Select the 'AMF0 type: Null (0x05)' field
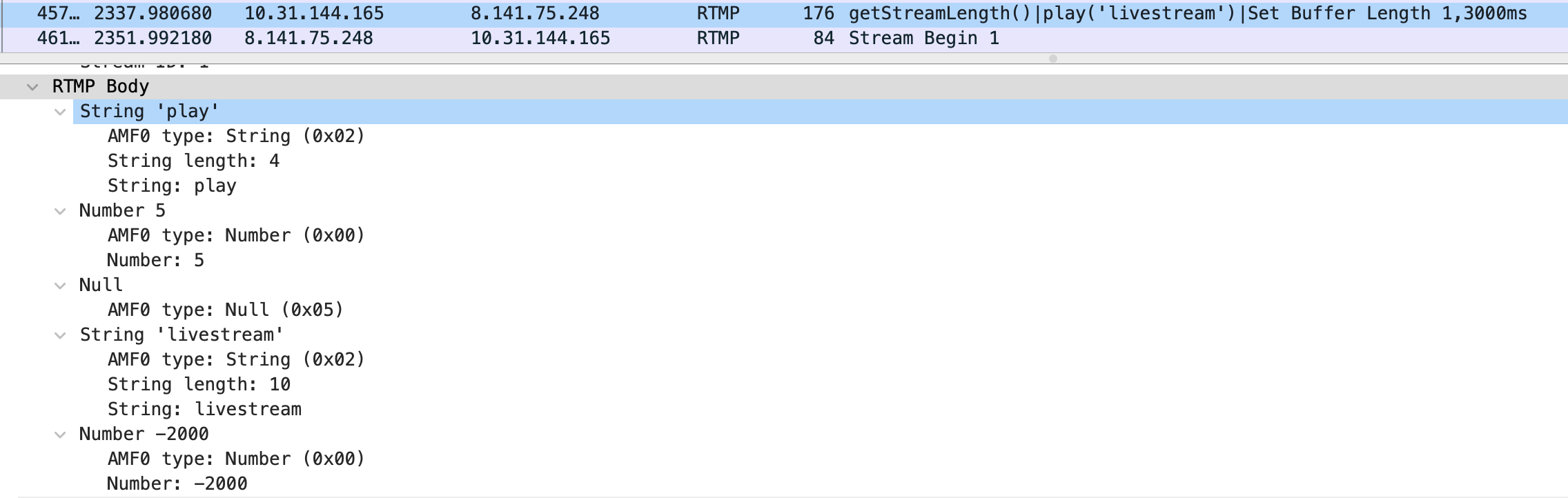The width and height of the screenshot is (1568, 498). click(x=225, y=310)
